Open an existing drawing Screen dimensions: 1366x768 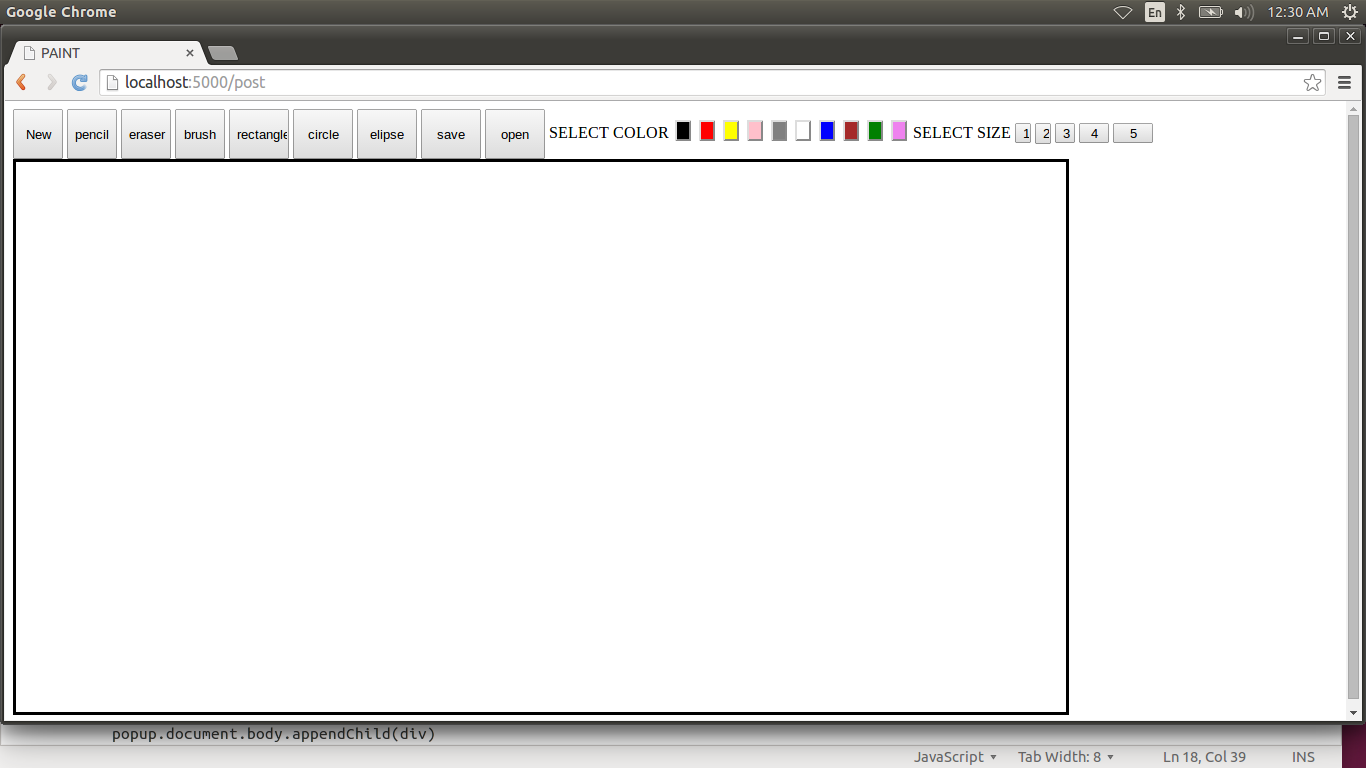point(514,133)
